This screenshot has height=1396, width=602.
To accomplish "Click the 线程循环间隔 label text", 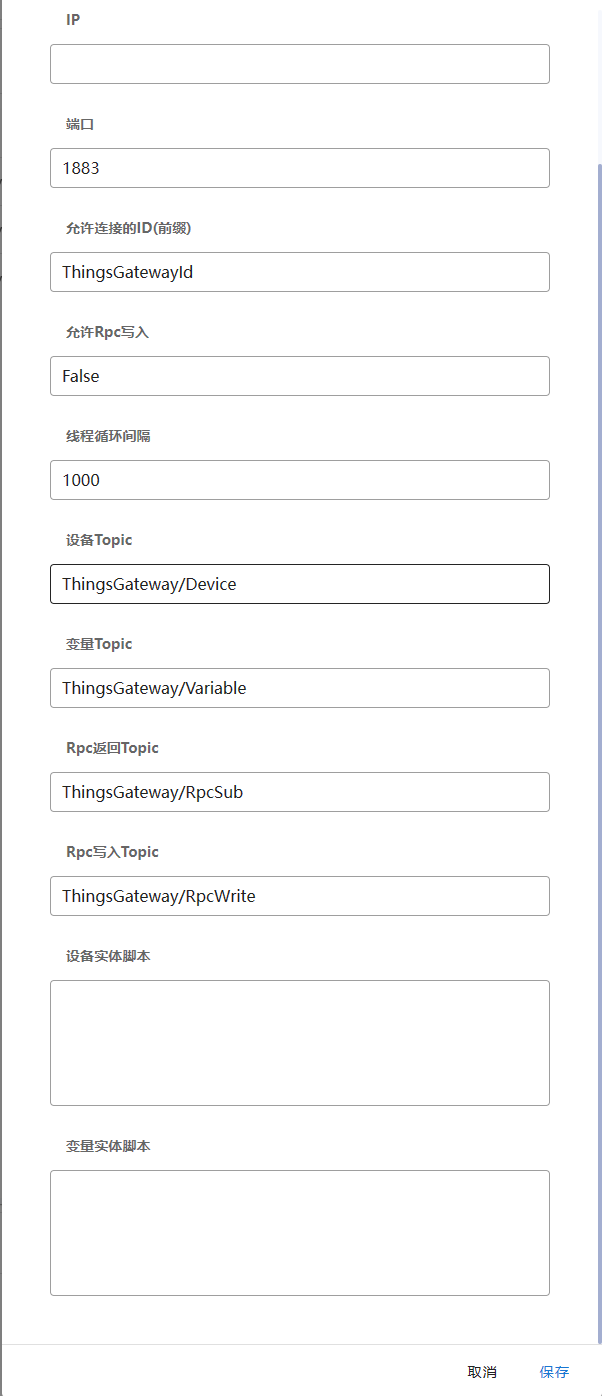I will 108,436.
